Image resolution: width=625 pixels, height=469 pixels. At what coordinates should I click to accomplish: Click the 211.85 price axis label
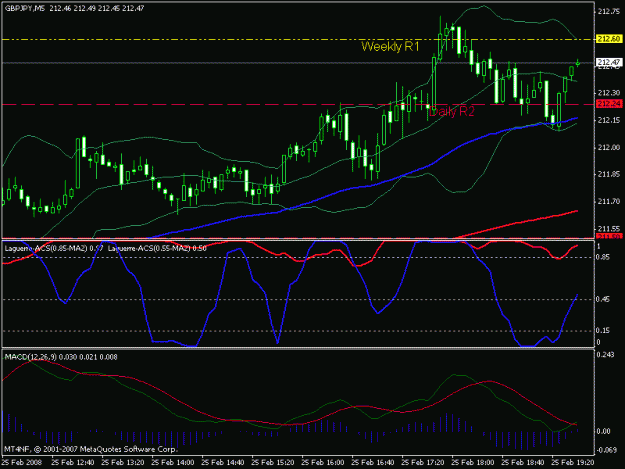pos(609,174)
